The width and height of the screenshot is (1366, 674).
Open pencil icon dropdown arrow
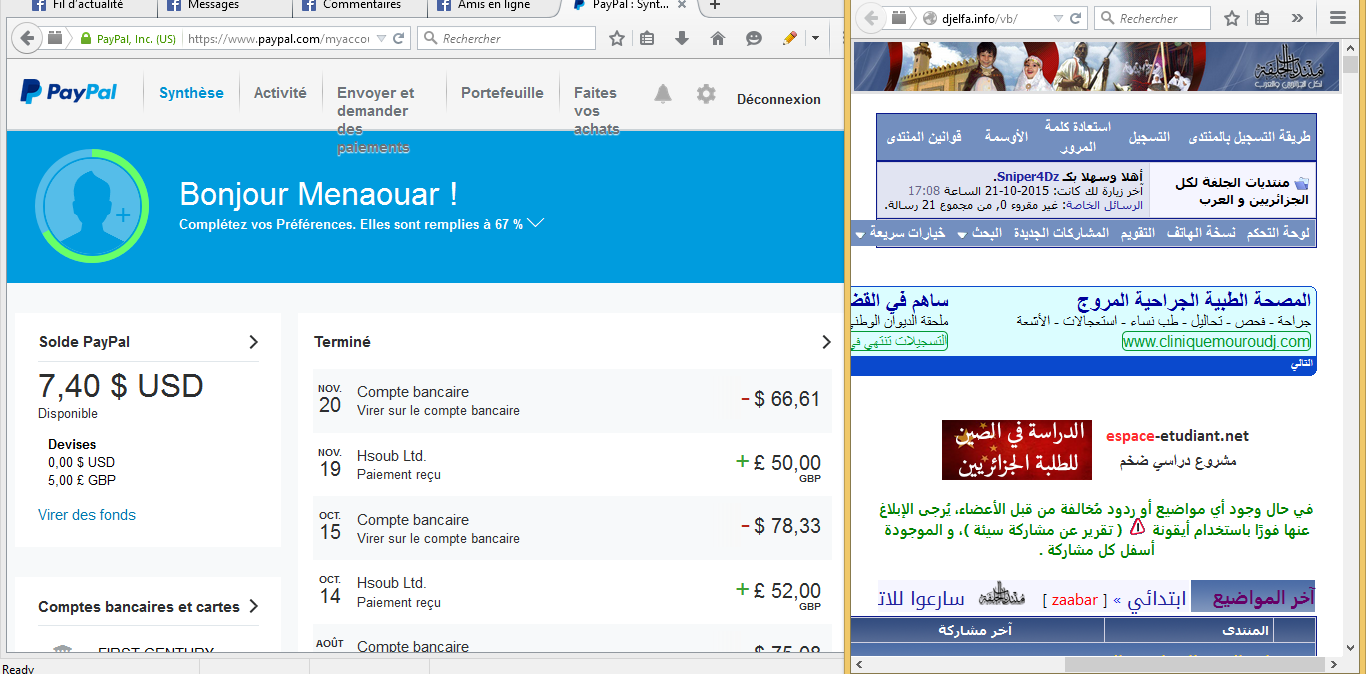815,39
